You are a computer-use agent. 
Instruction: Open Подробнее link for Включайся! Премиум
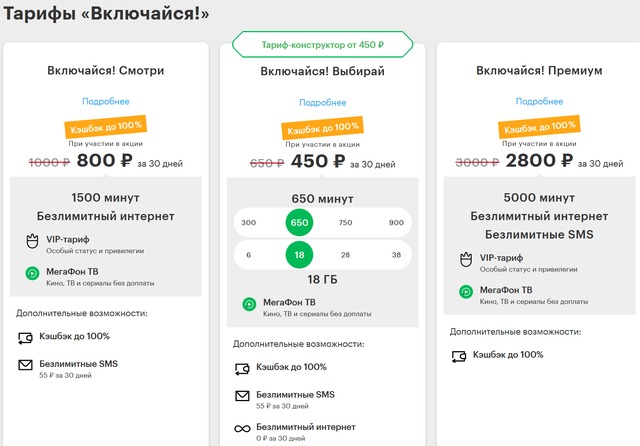point(539,101)
